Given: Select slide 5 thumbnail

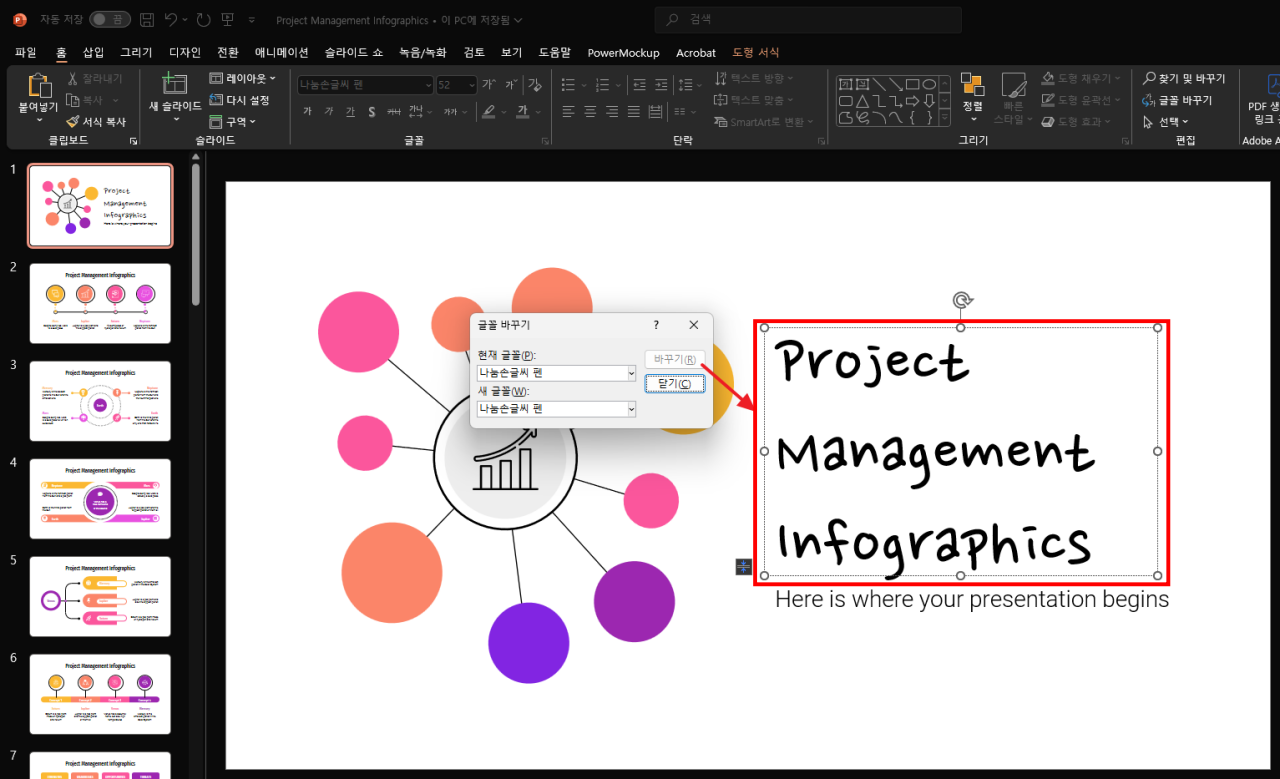Looking at the screenshot, I should (x=100, y=596).
